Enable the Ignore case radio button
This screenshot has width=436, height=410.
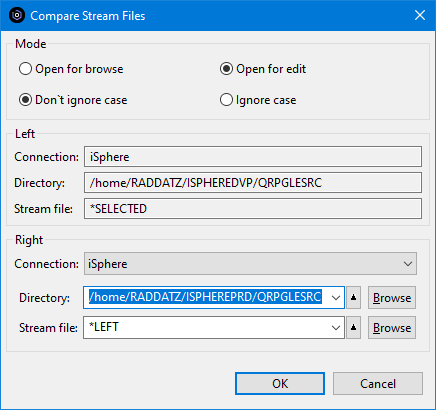point(258,100)
